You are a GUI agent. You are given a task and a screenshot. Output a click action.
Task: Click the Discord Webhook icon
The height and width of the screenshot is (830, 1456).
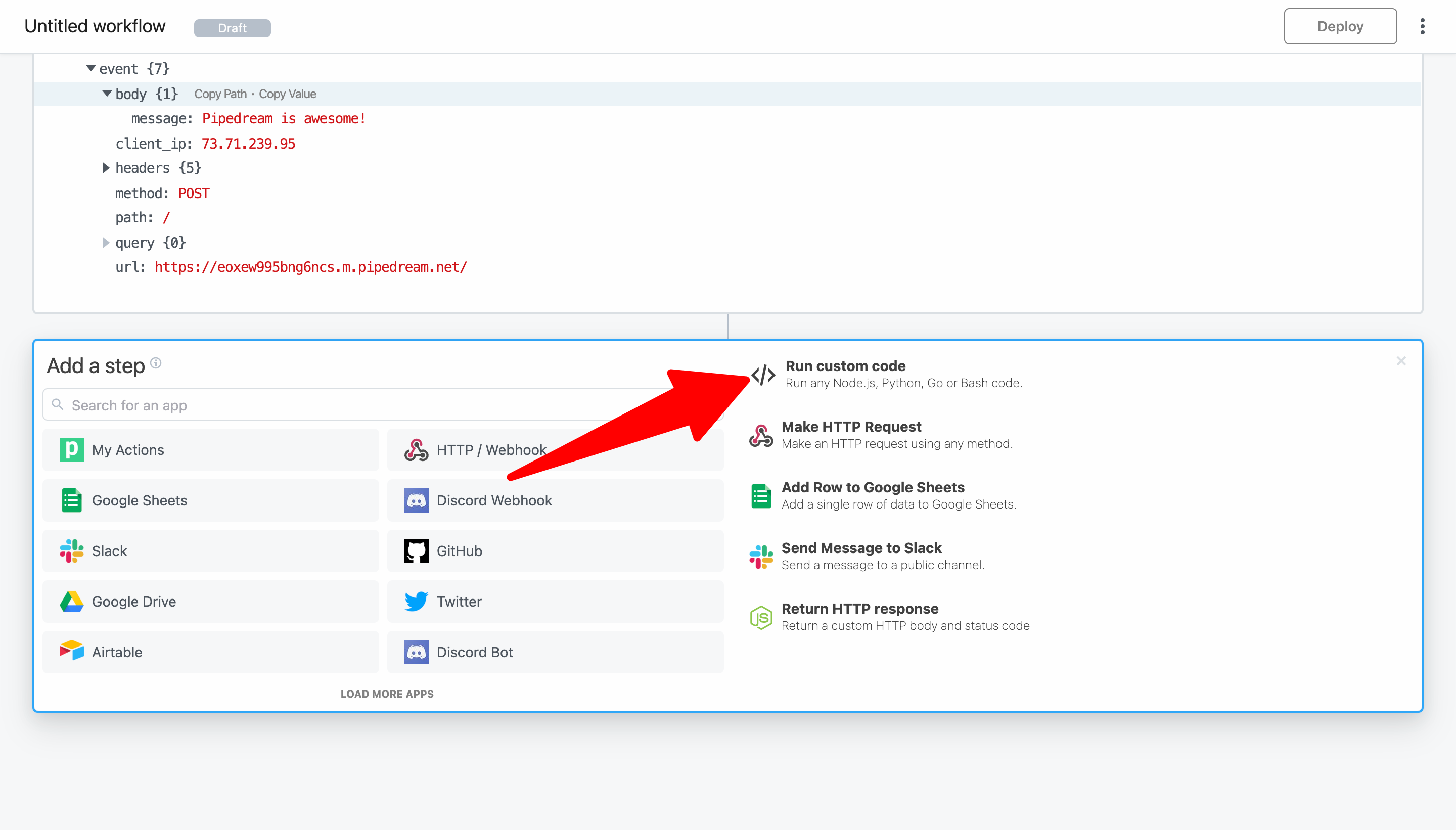(416, 500)
